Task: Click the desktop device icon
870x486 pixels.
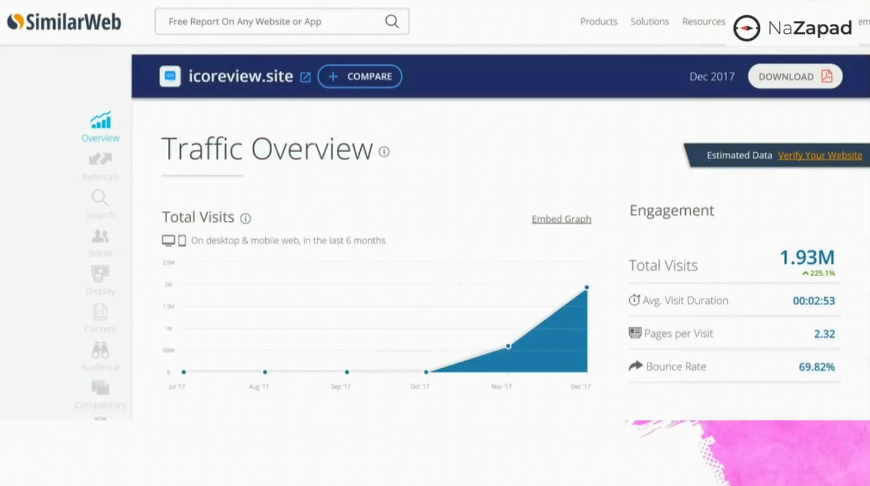Action: pos(168,241)
